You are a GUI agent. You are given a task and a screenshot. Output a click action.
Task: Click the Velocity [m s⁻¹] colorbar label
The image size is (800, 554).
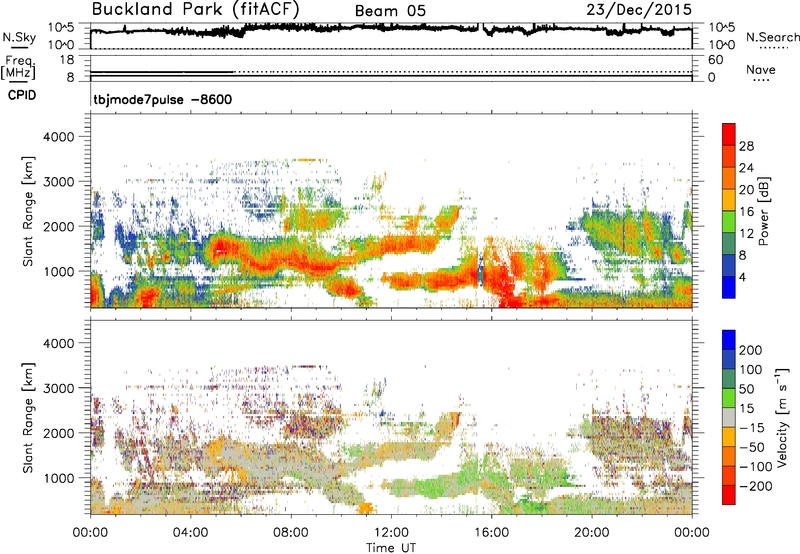coord(782,417)
